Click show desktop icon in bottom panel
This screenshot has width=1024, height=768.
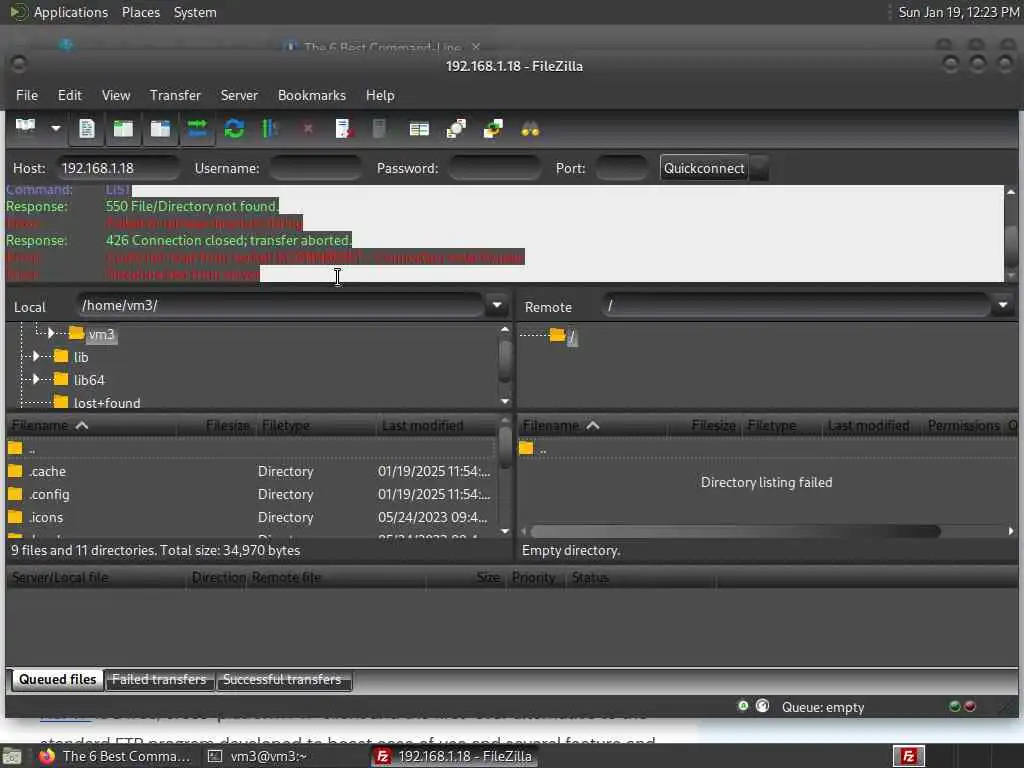click(12, 757)
